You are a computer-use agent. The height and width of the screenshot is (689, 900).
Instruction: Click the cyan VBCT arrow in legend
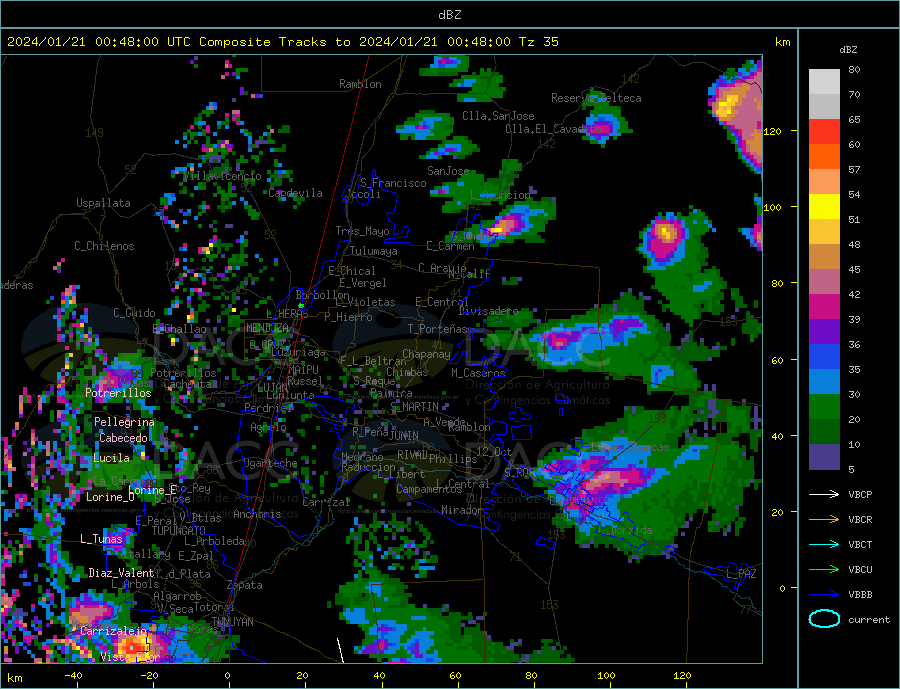(x=824, y=544)
